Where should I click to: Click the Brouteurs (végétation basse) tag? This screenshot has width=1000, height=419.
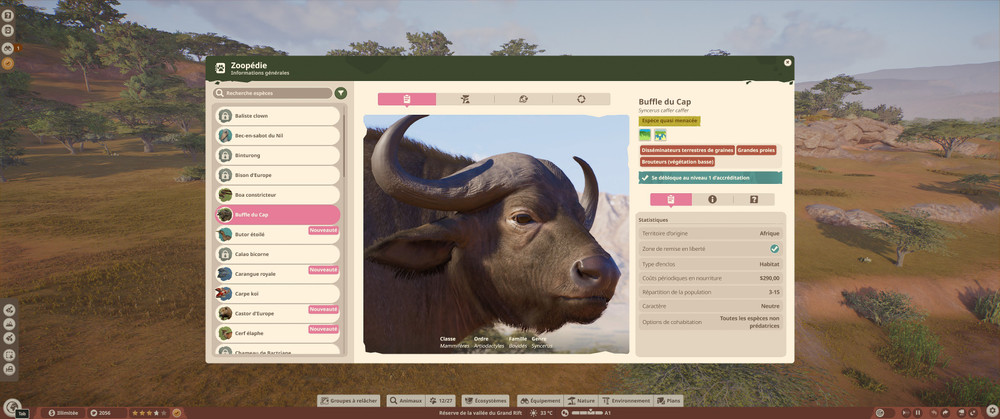pyautogui.click(x=677, y=162)
